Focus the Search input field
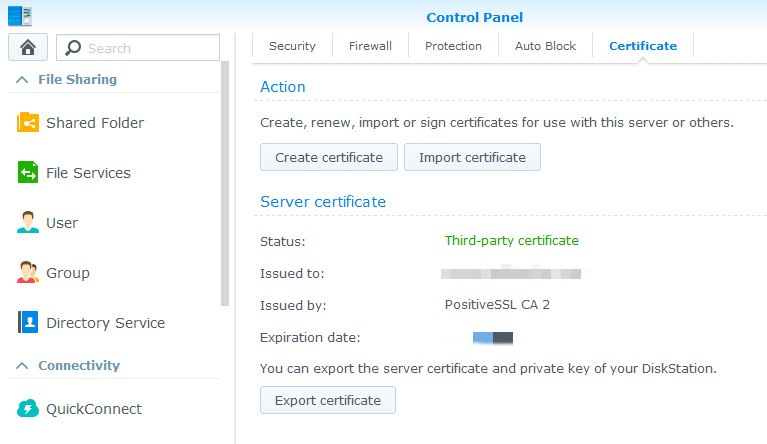This screenshot has width=767, height=444. (150, 48)
